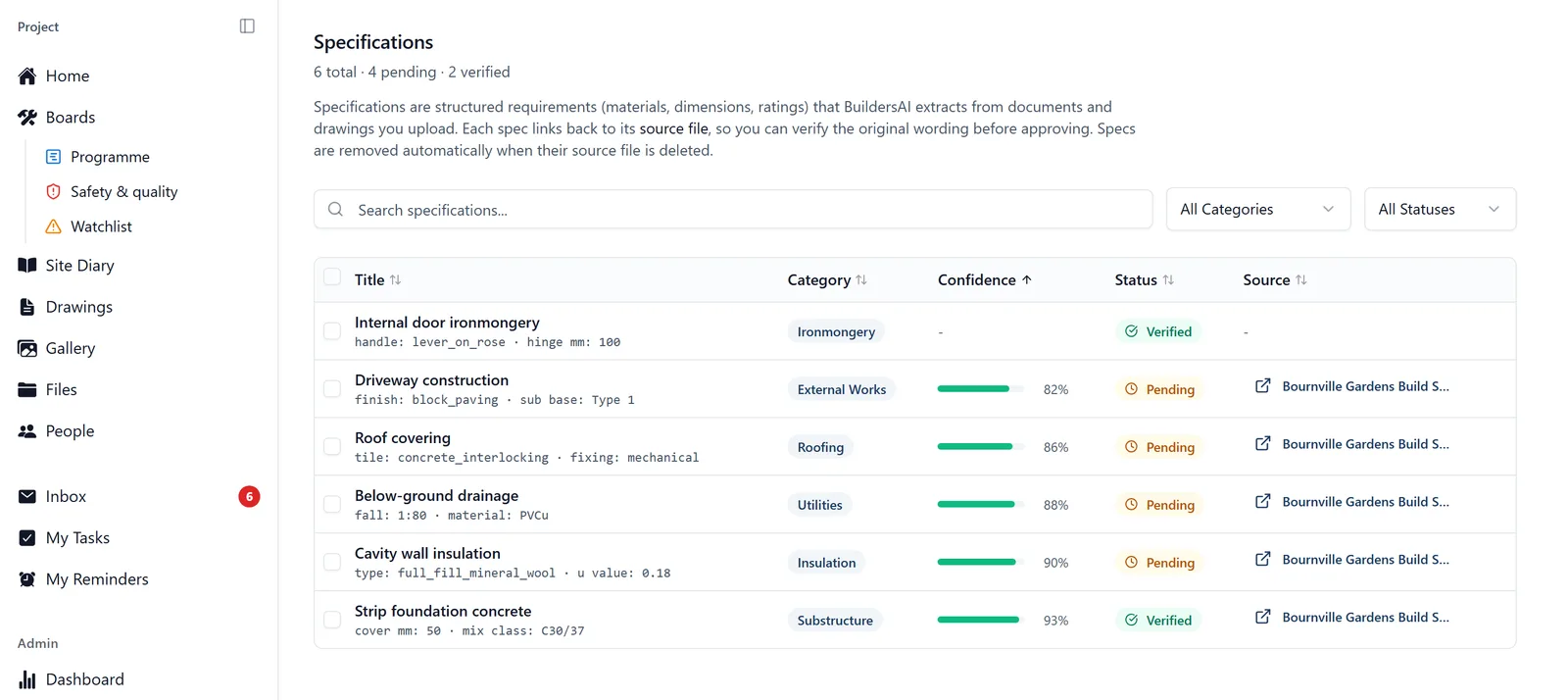Click the Drawings document icon

[x=27, y=307]
